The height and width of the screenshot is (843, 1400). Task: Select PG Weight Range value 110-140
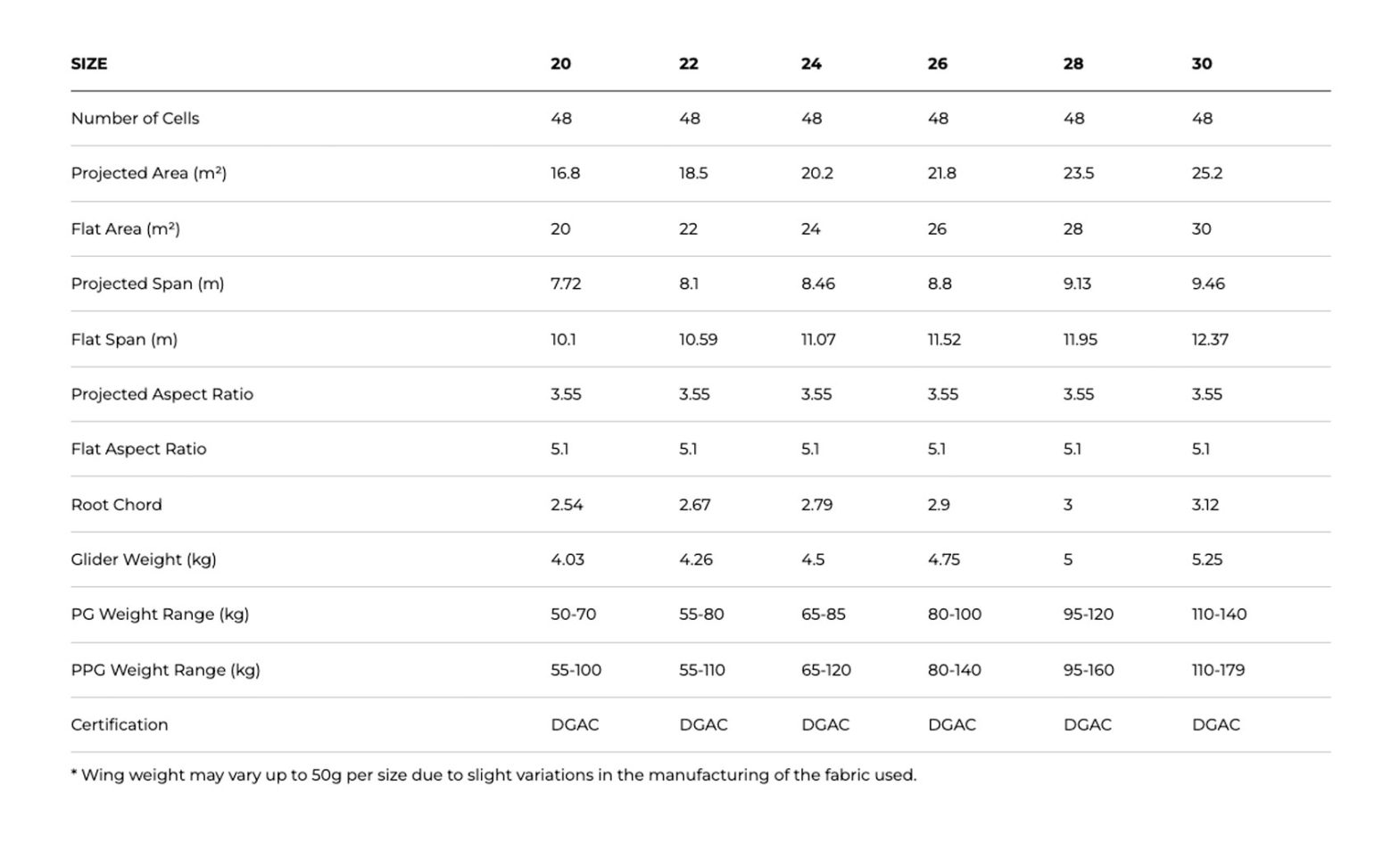click(1219, 614)
